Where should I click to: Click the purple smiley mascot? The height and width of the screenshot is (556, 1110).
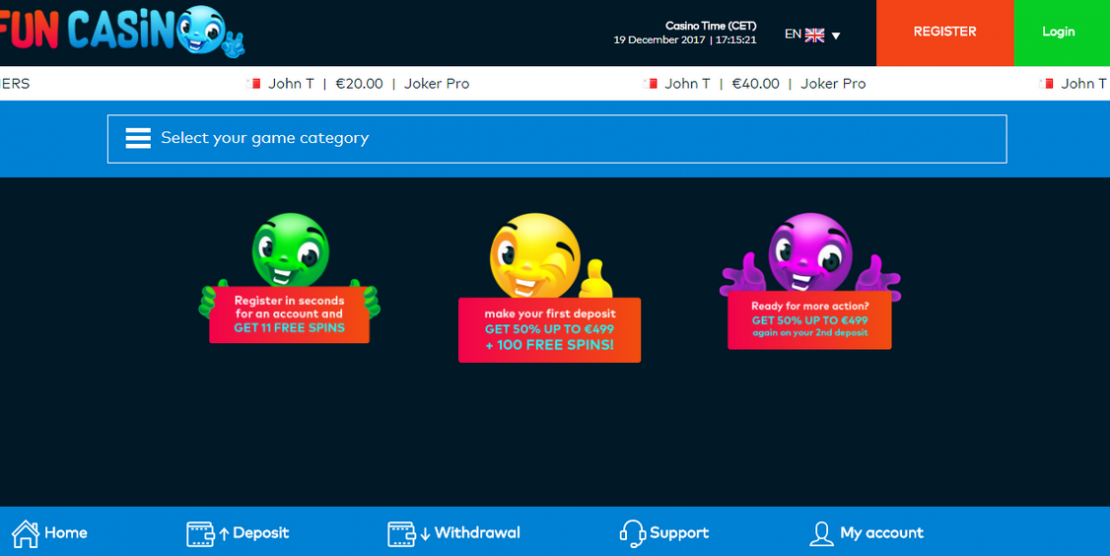point(810,252)
